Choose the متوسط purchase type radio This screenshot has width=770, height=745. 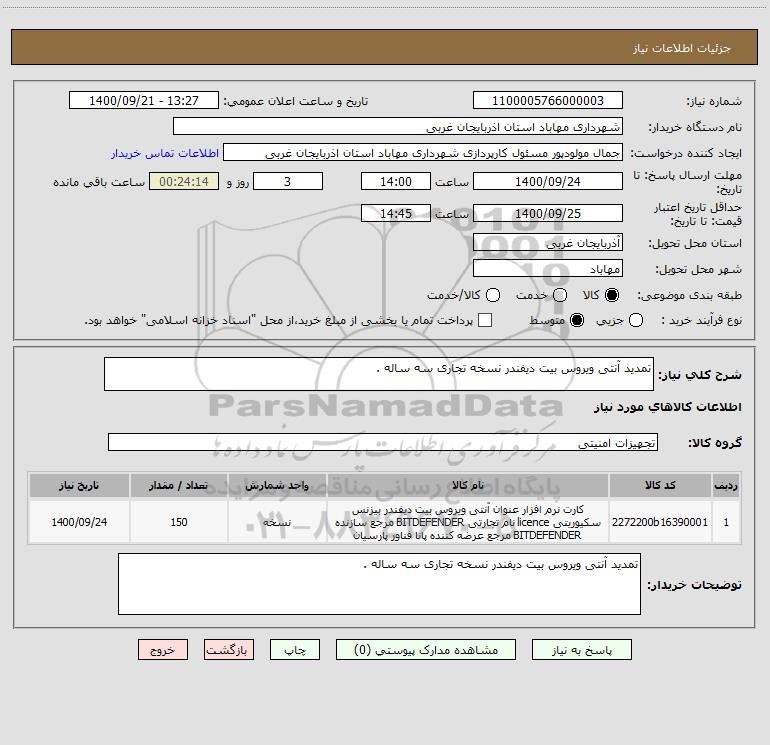point(577,320)
